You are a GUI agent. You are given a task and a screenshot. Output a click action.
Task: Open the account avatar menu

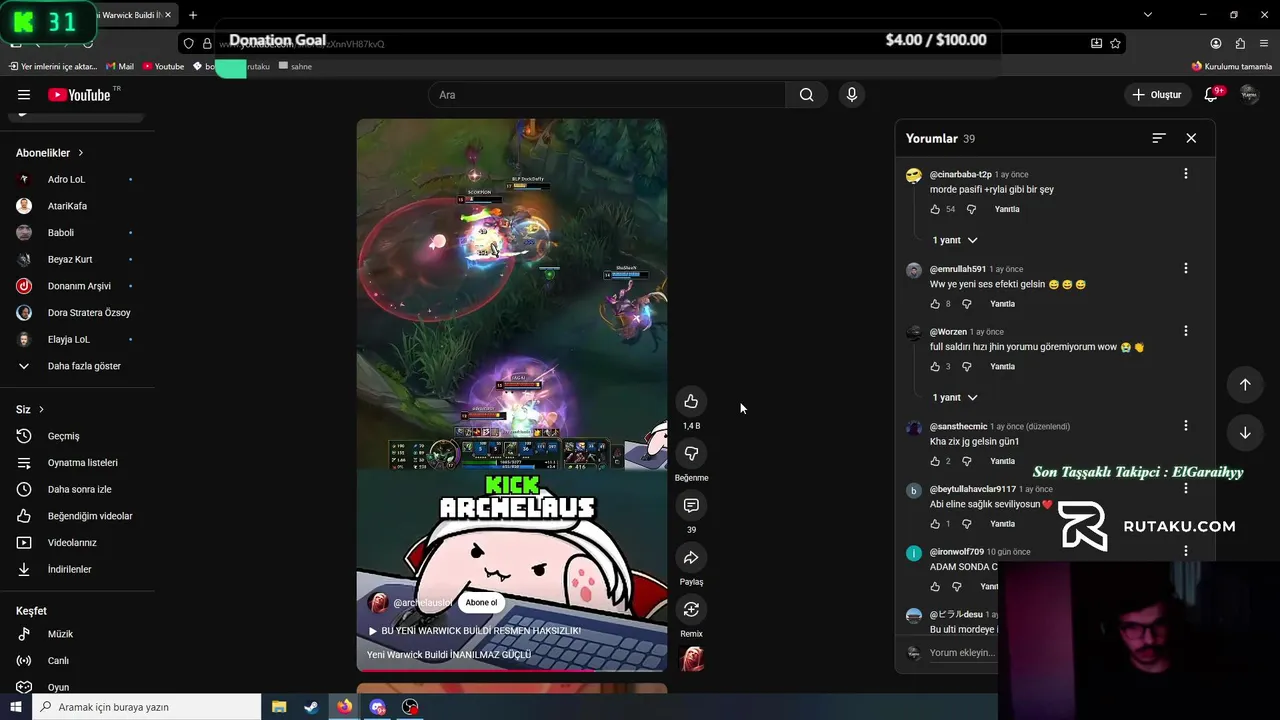coord(1249,94)
